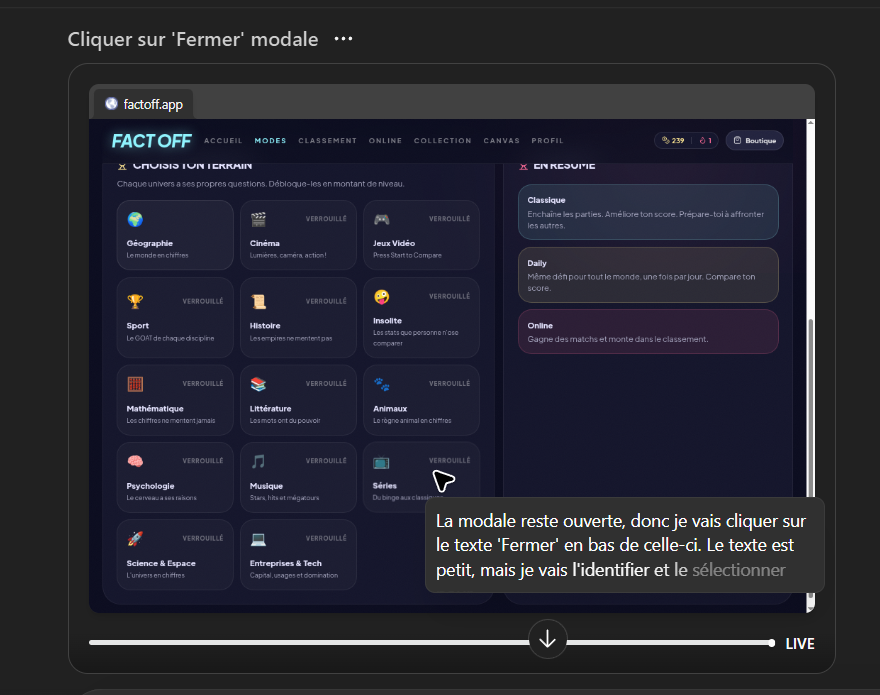Click the factoff.app browser tab

(144, 104)
